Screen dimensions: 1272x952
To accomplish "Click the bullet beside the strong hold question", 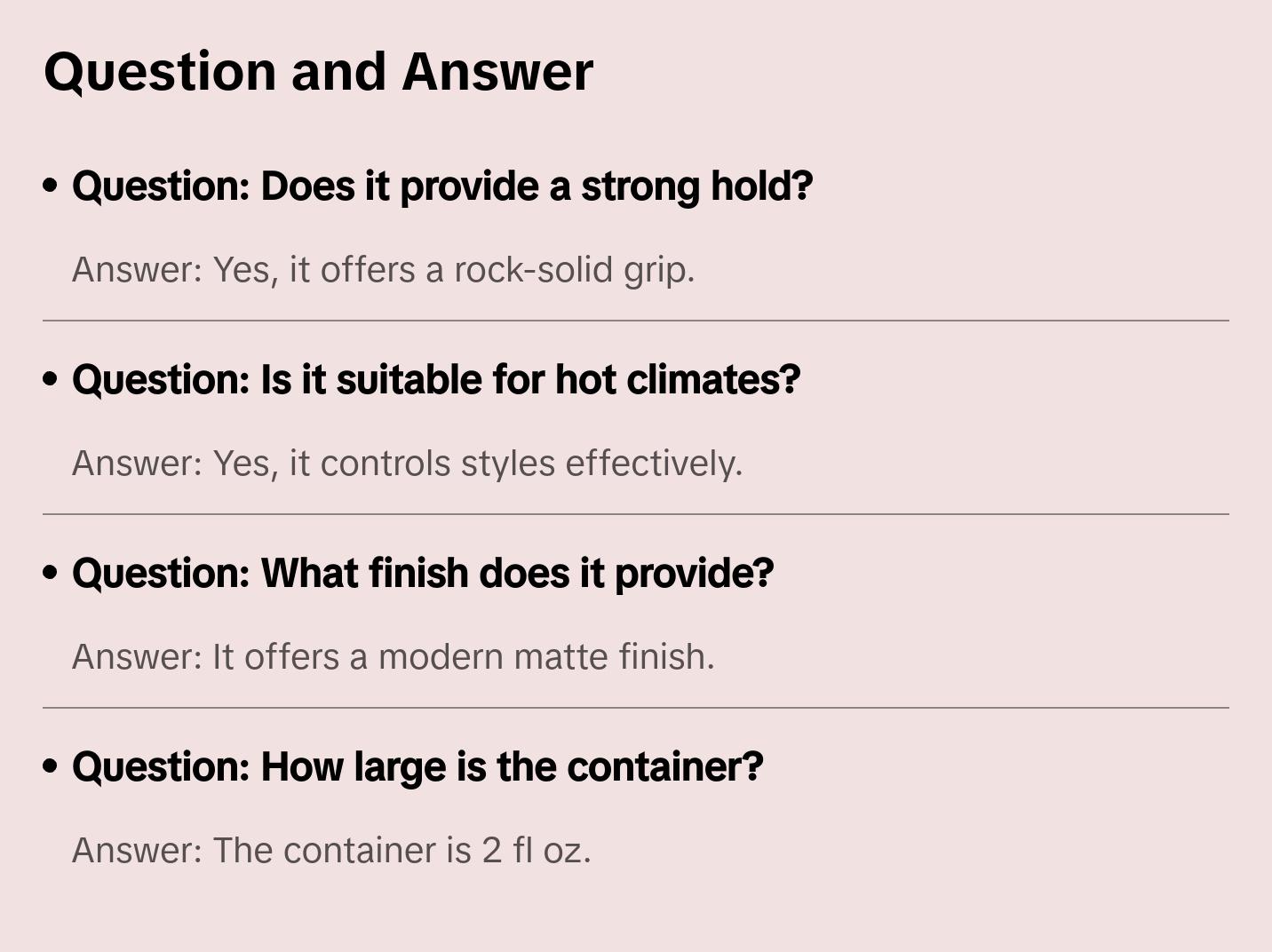I will click(x=51, y=186).
